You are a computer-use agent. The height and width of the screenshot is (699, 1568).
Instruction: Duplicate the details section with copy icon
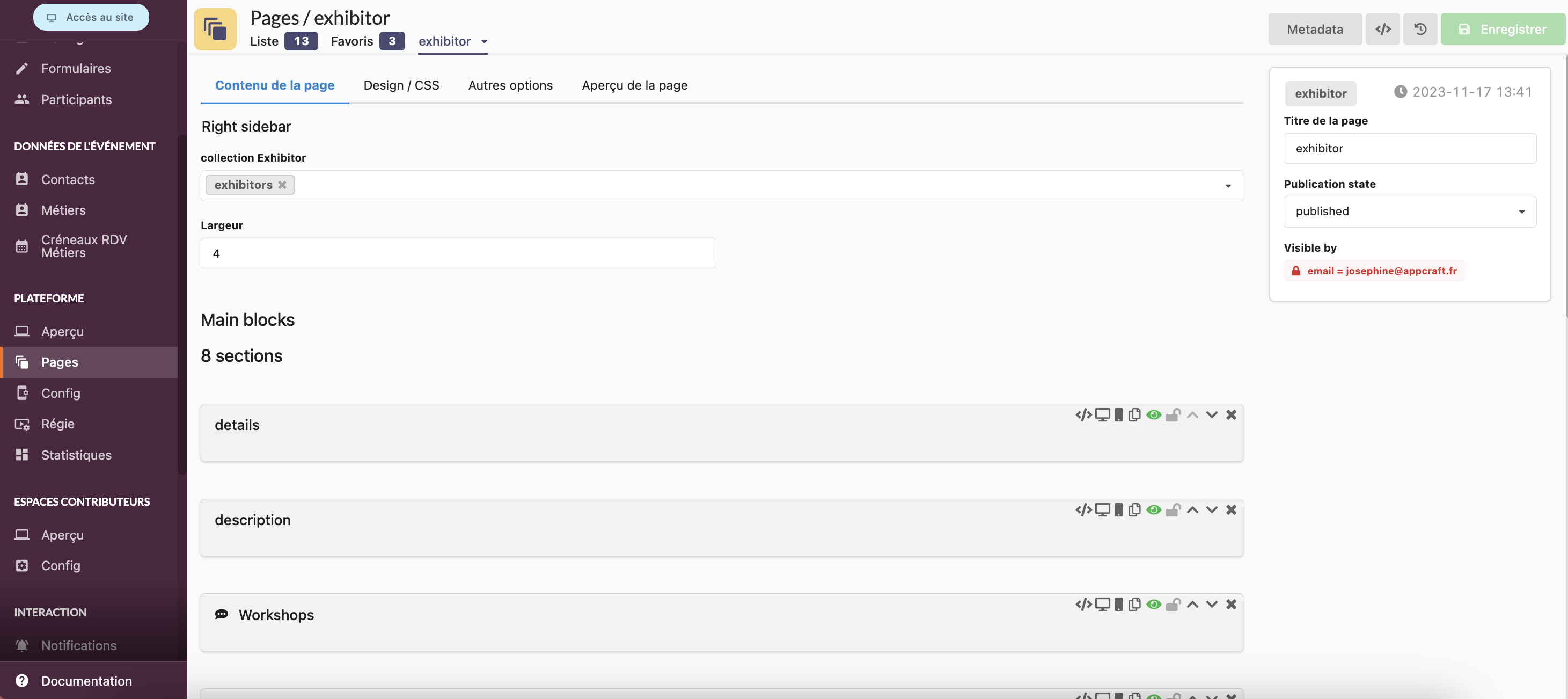tap(1134, 414)
